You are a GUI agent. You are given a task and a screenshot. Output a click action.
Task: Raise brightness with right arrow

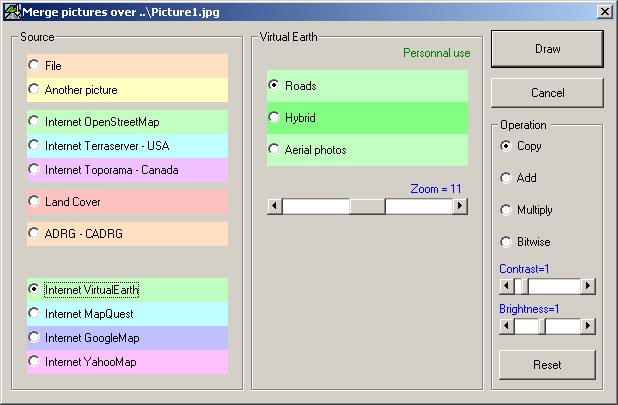pyautogui.click(x=588, y=326)
